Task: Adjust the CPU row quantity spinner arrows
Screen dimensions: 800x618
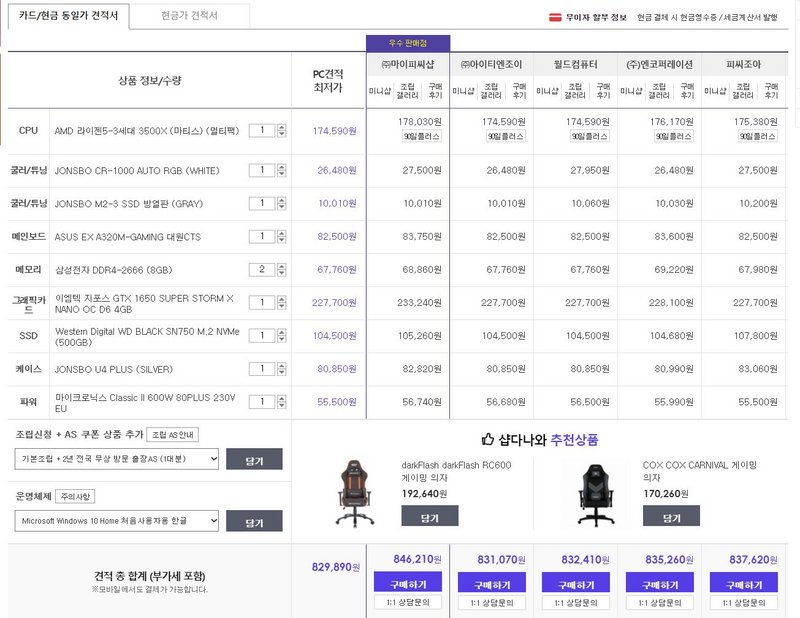Action: [x=282, y=131]
